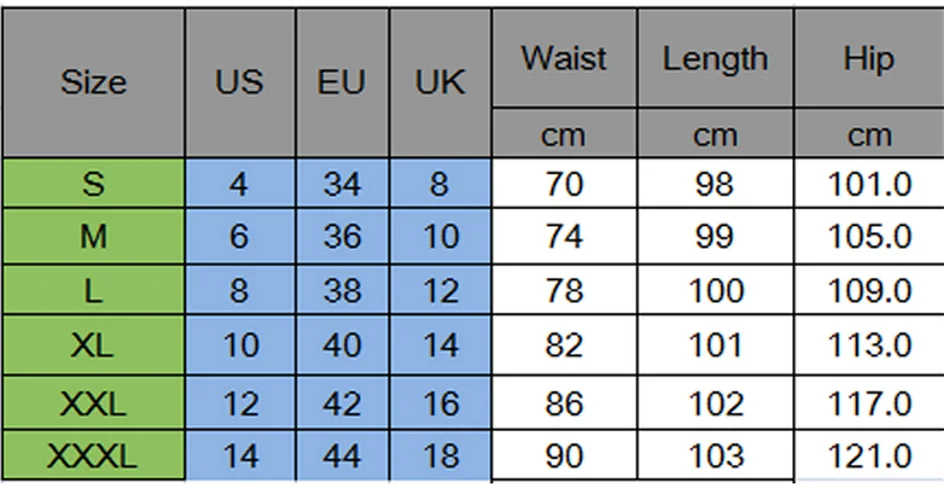Click the waist value 74 cell

tap(564, 237)
